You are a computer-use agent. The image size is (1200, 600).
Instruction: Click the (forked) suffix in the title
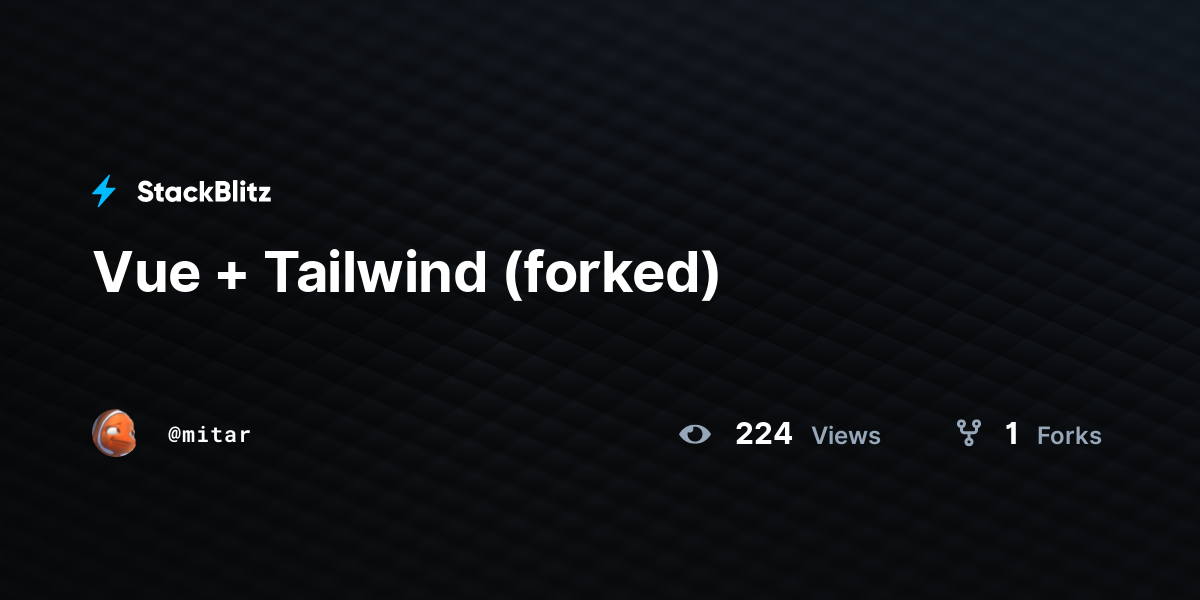(x=612, y=273)
